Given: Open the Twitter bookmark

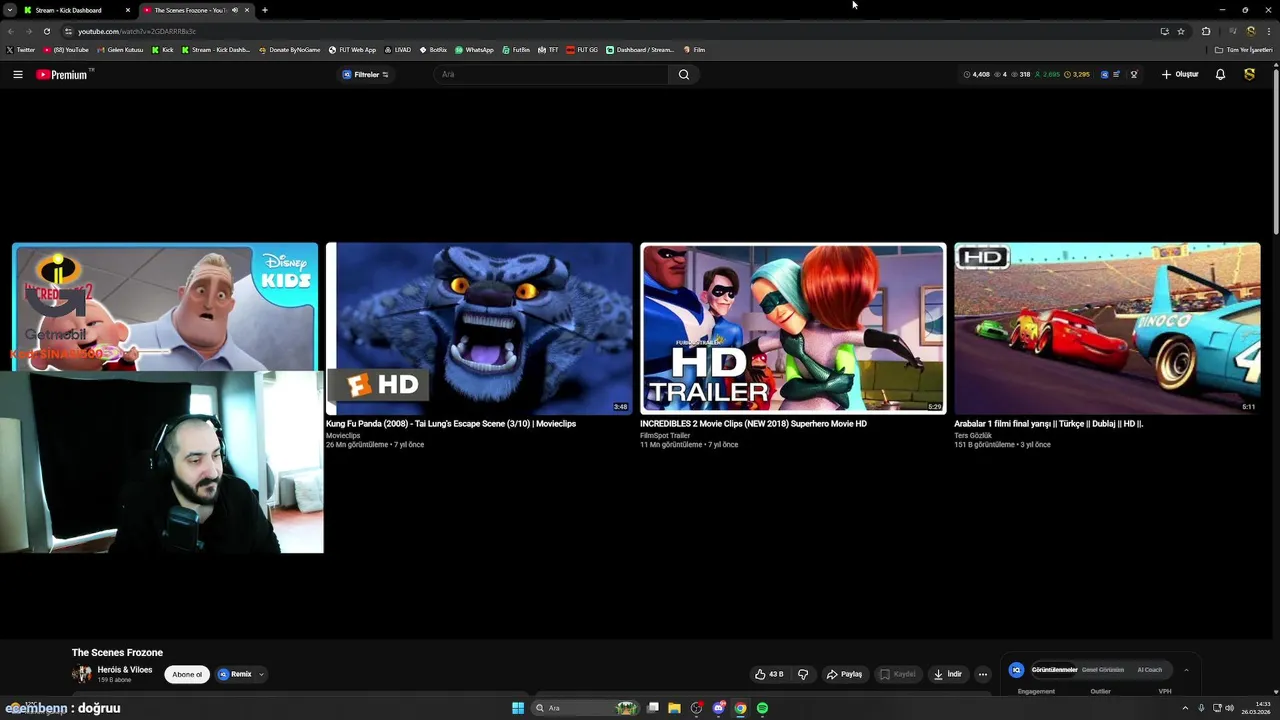Looking at the screenshot, I should point(20,49).
